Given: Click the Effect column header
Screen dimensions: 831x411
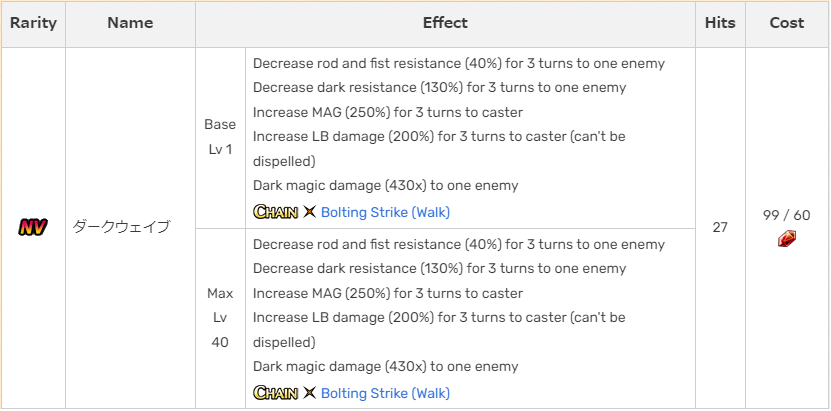Looking at the screenshot, I should coord(445,23).
